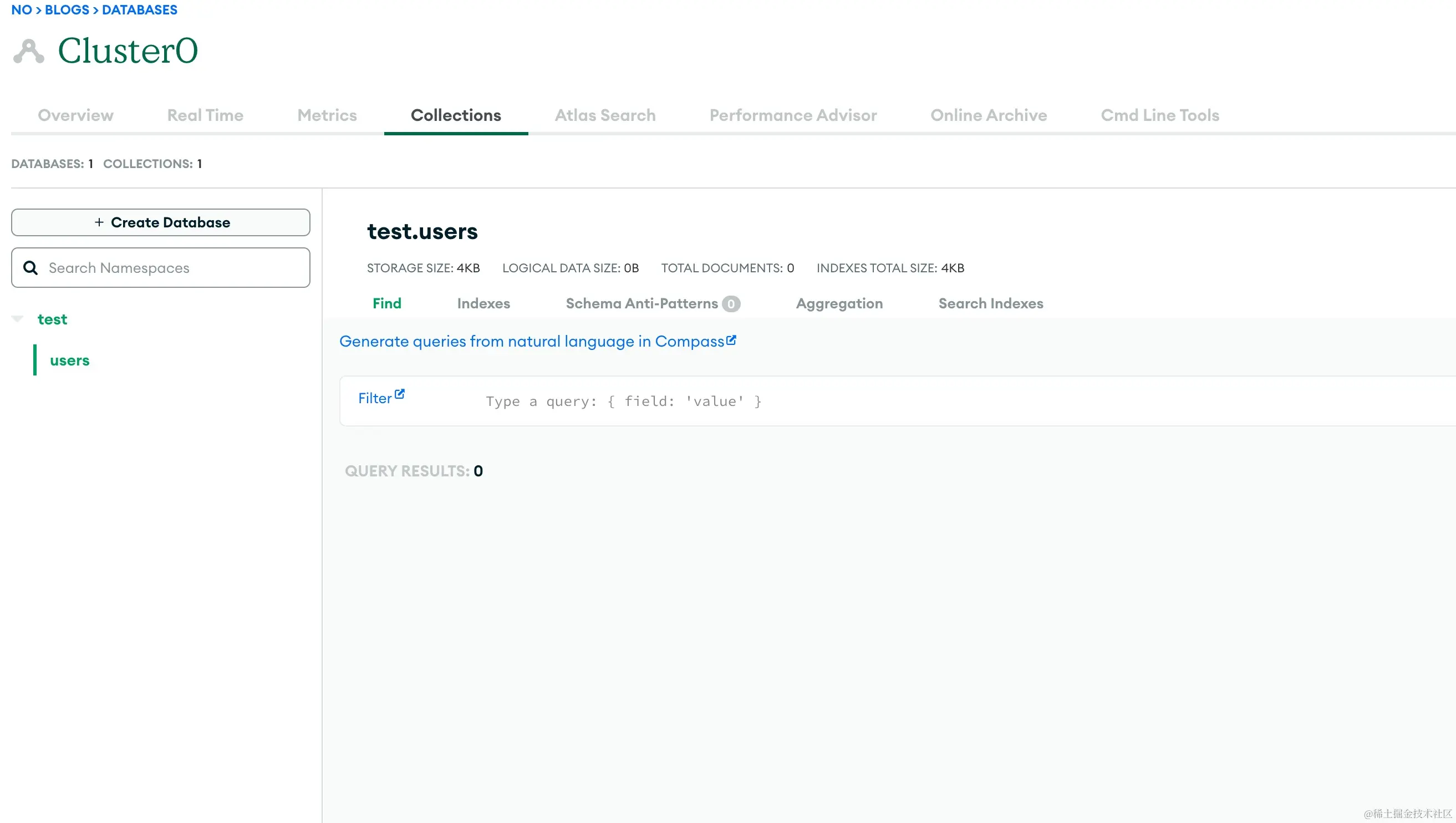Select the users collection in sidebar

(x=69, y=360)
